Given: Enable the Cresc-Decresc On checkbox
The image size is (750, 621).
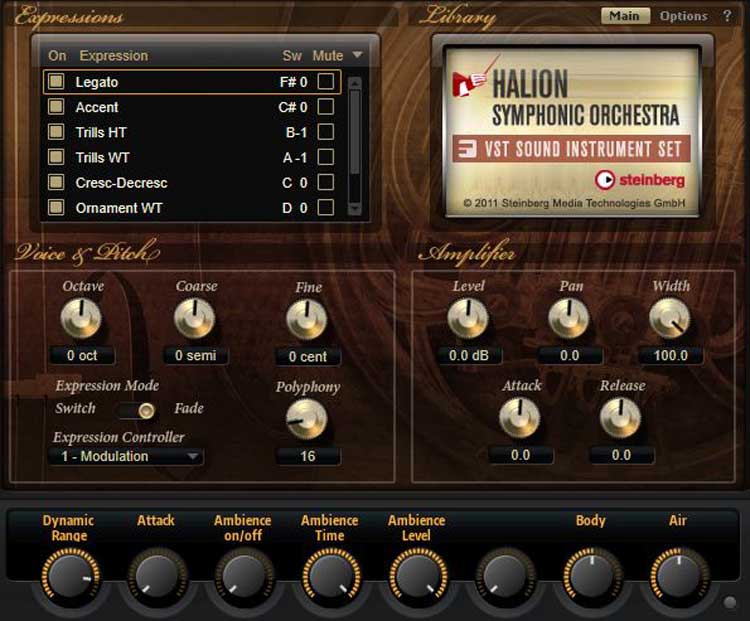Looking at the screenshot, I should pyautogui.click(x=56, y=182).
